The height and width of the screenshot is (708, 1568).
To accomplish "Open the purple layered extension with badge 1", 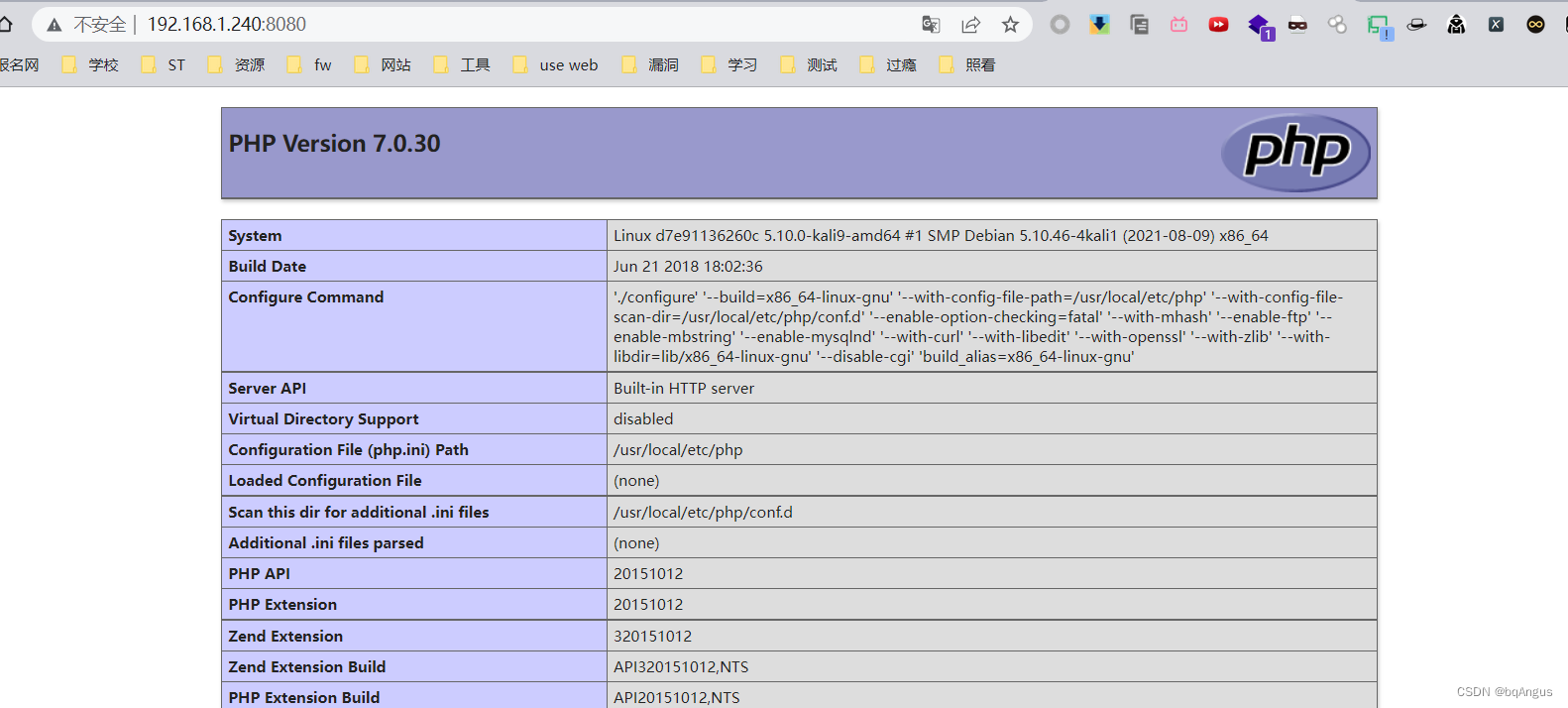I will coord(1260,27).
